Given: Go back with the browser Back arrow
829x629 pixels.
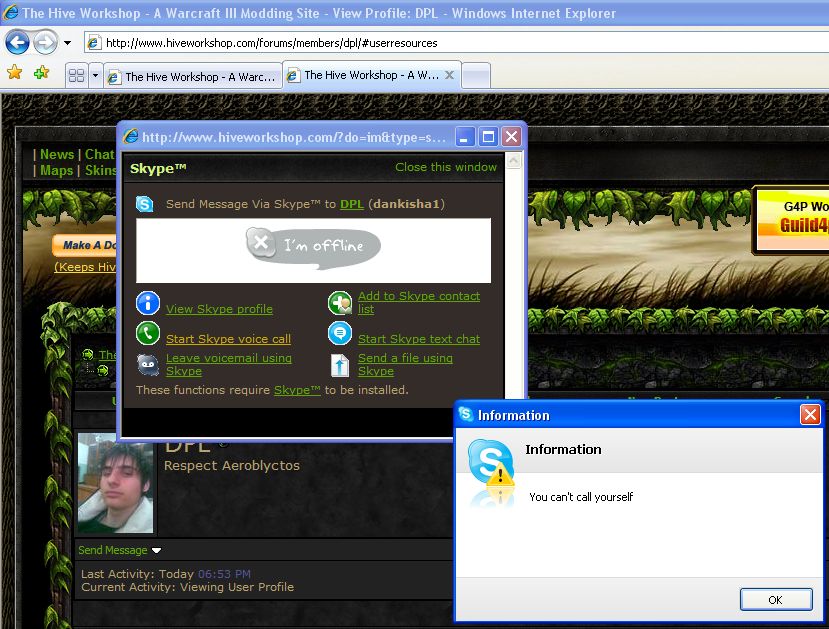Looking at the screenshot, I should click(17, 43).
